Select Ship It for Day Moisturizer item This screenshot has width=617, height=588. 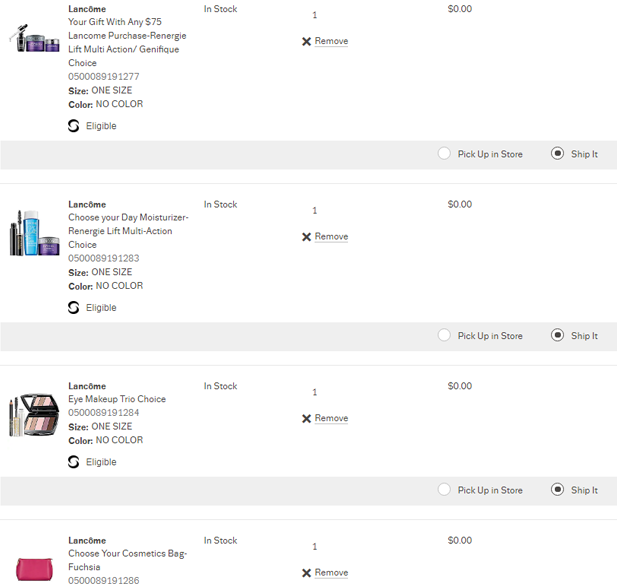[x=558, y=335]
